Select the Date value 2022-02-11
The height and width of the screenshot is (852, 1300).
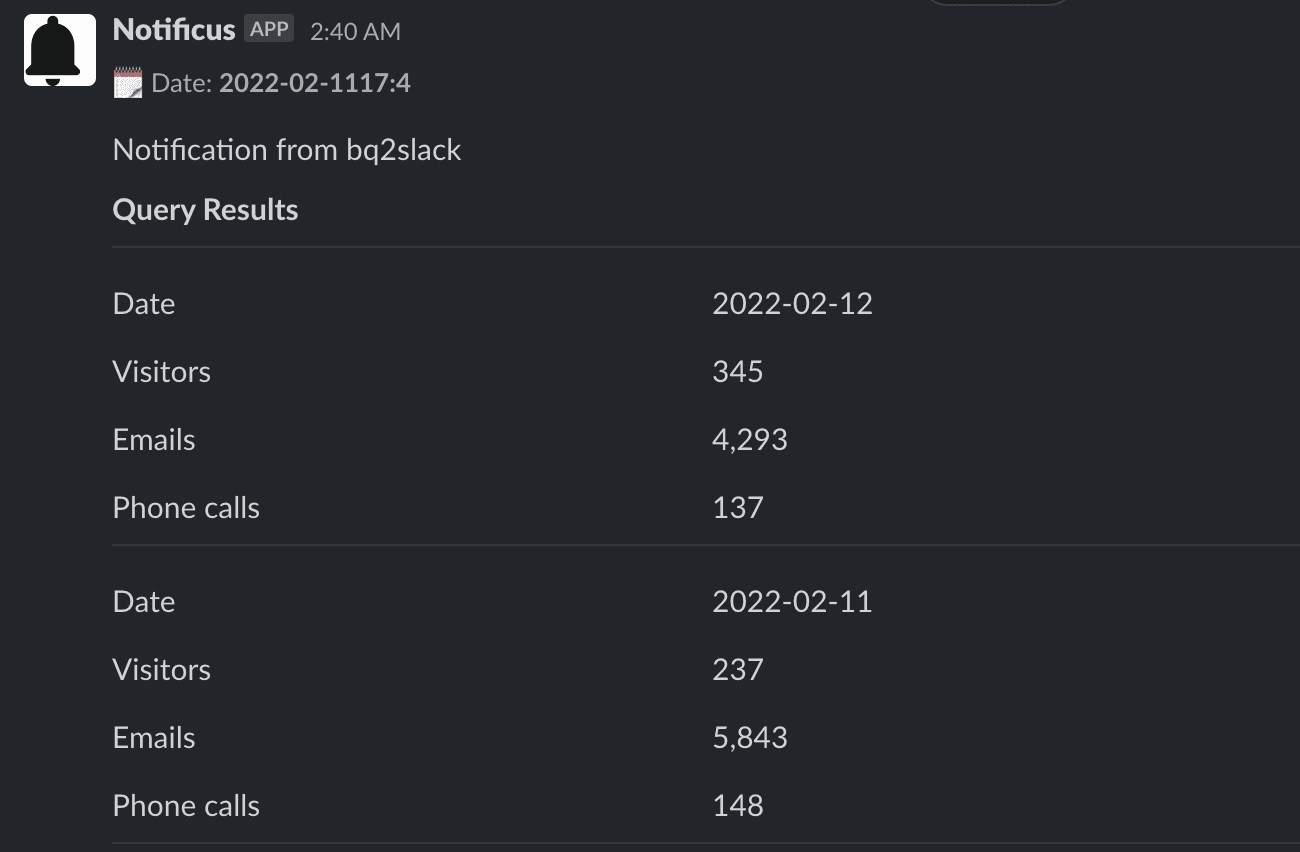click(x=792, y=601)
